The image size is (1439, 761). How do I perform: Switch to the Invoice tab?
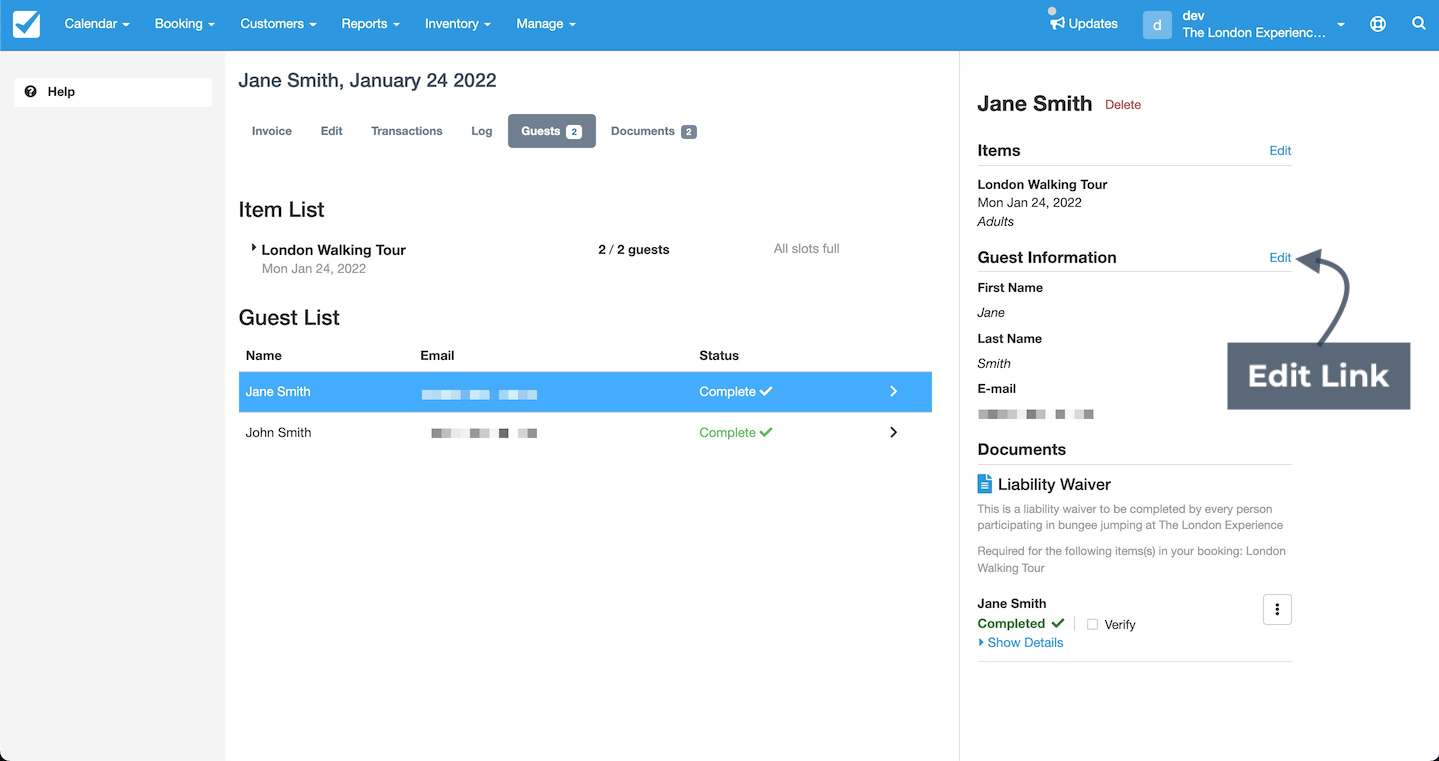click(272, 131)
